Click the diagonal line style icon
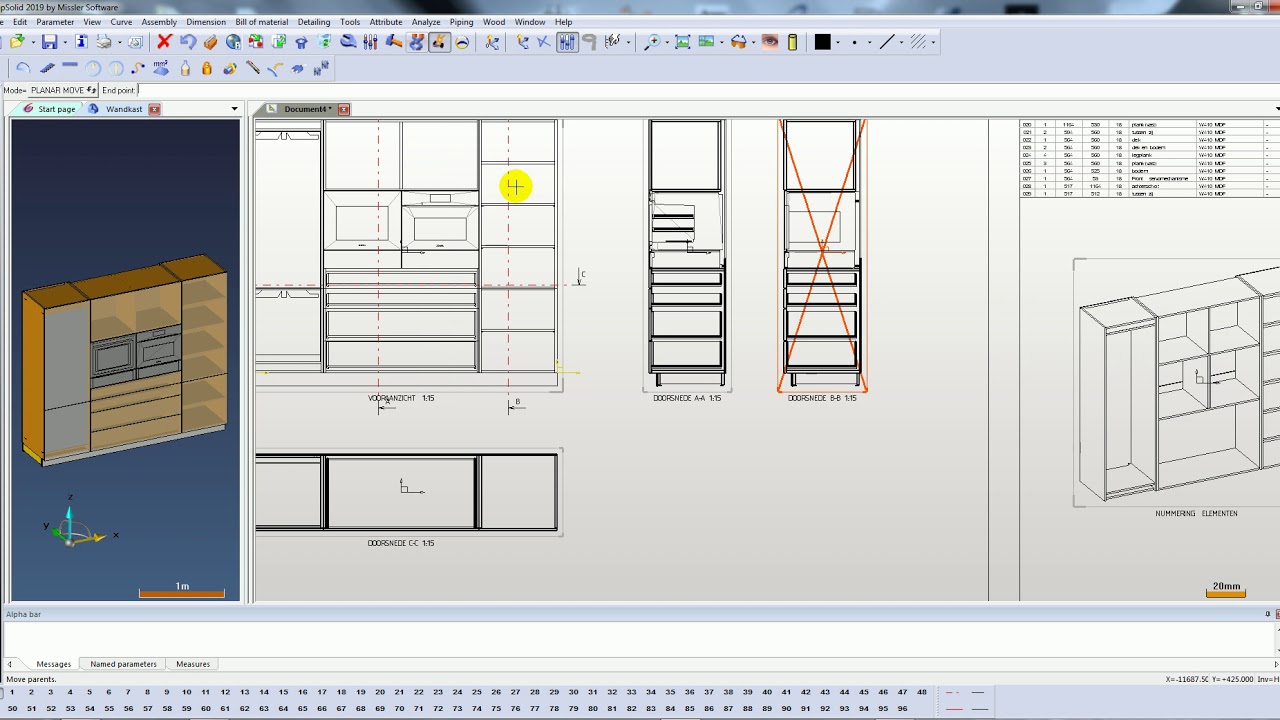Image resolution: width=1280 pixels, height=720 pixels. (886, 42)
